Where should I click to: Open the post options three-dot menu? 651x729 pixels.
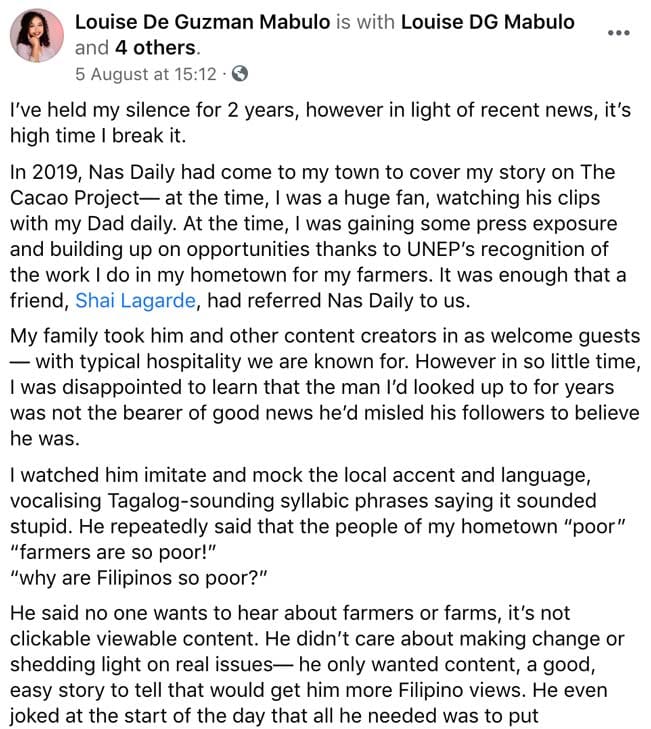click(x=619, y=33)
